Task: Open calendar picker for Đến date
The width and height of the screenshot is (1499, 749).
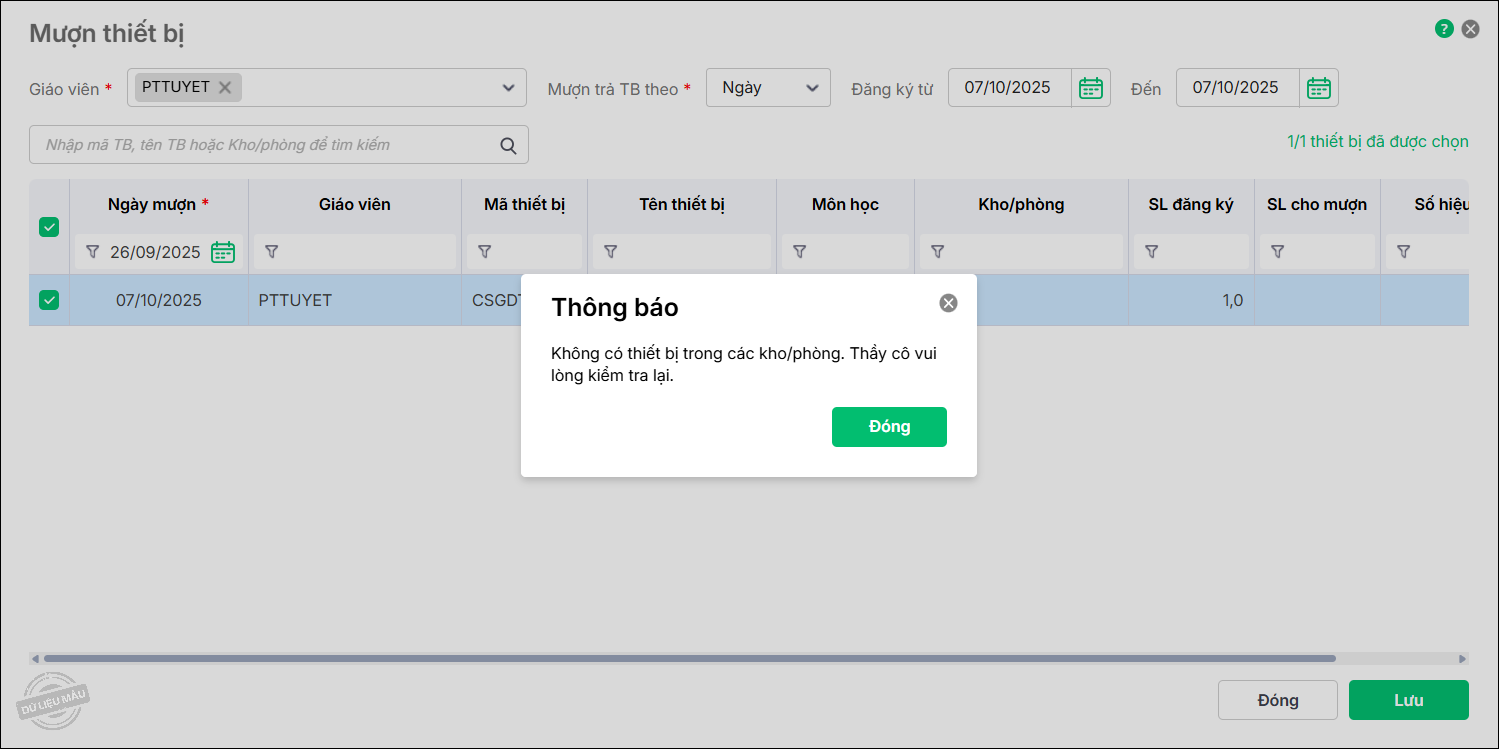Action: 1318,88
